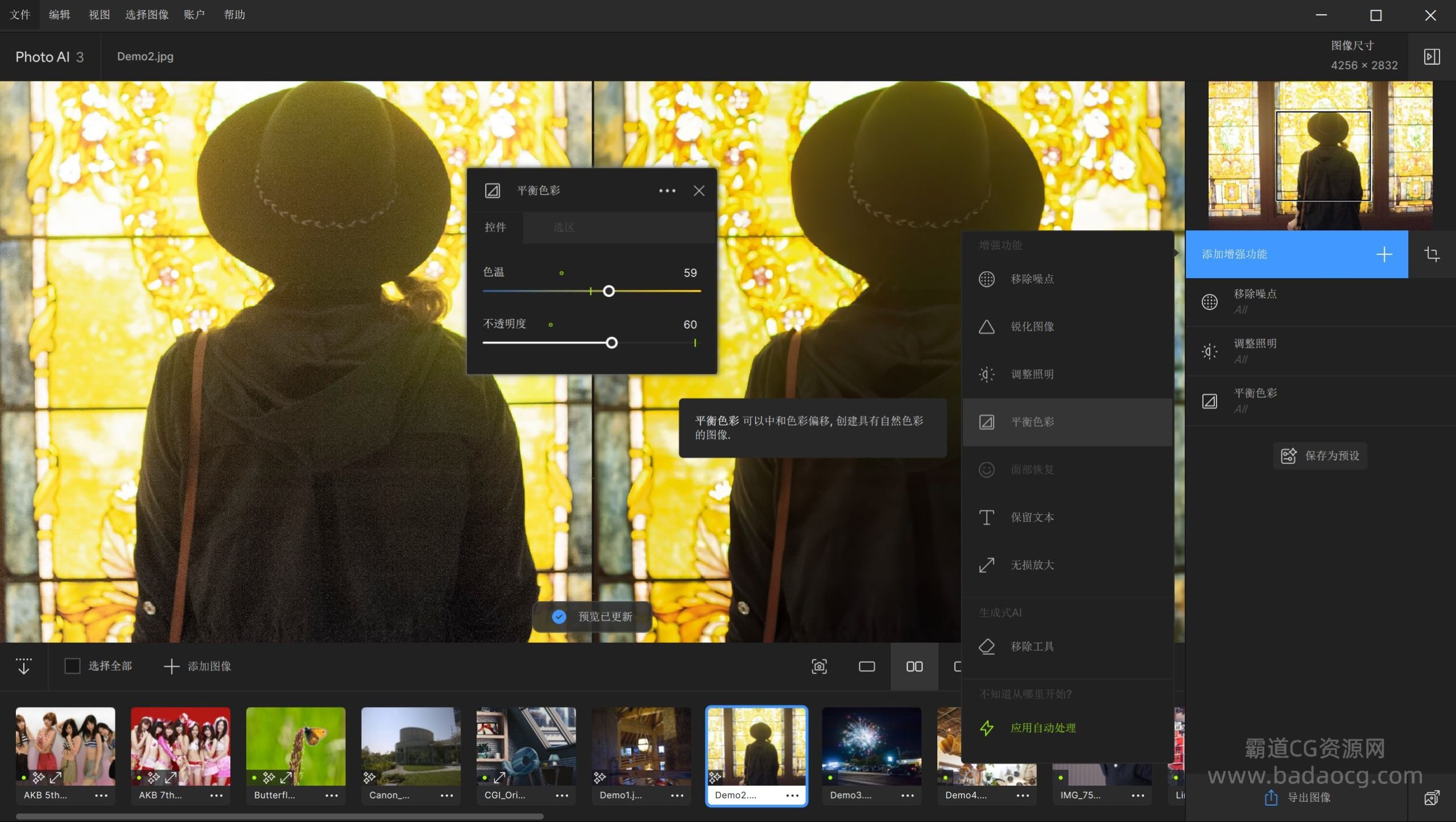The width and height of the screenshot is (1456, 822).
Task: Switch to the 选区 tab
Action: tap(564, 228)
